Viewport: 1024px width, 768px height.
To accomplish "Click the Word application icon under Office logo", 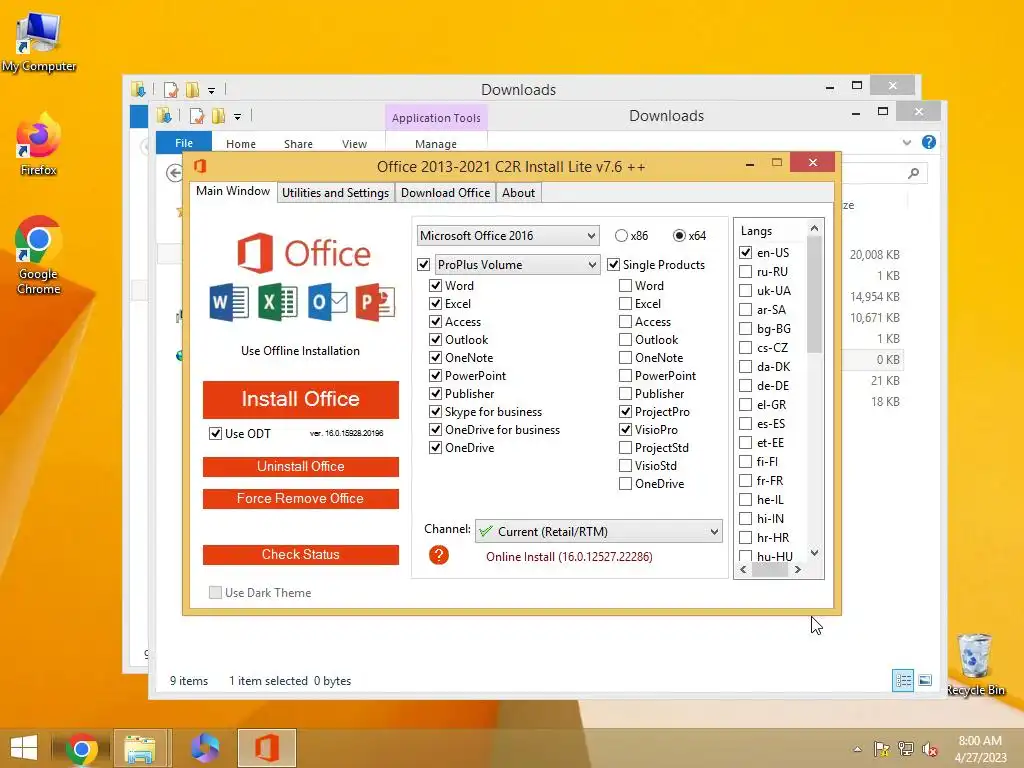I will pos(229,302).
